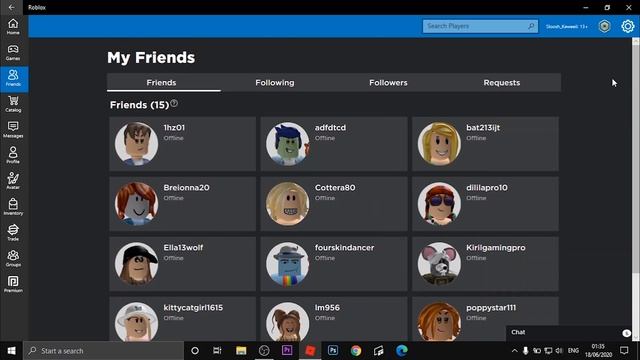Image resolution: width=640 pixels, height=360 pixels.
Task: Open fourskindancer's avatar thumbnail
Action: (288, 264)
